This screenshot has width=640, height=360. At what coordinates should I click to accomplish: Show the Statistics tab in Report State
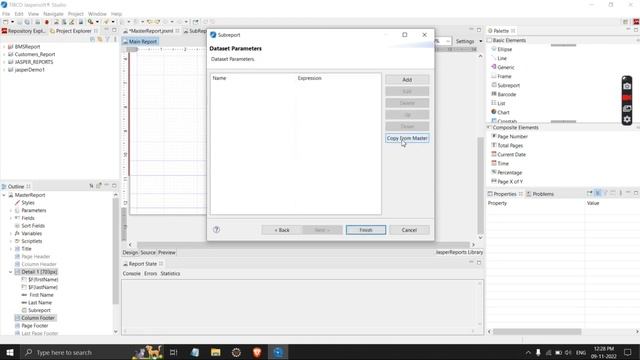tap(170, 273)
